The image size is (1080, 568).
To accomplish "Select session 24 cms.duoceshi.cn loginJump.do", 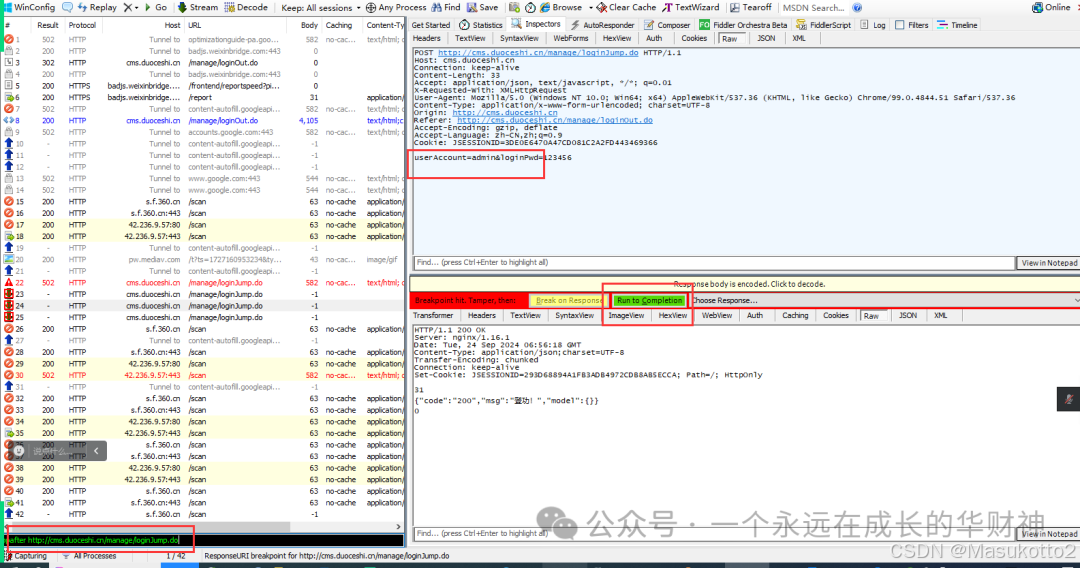I will coord(203,306).
